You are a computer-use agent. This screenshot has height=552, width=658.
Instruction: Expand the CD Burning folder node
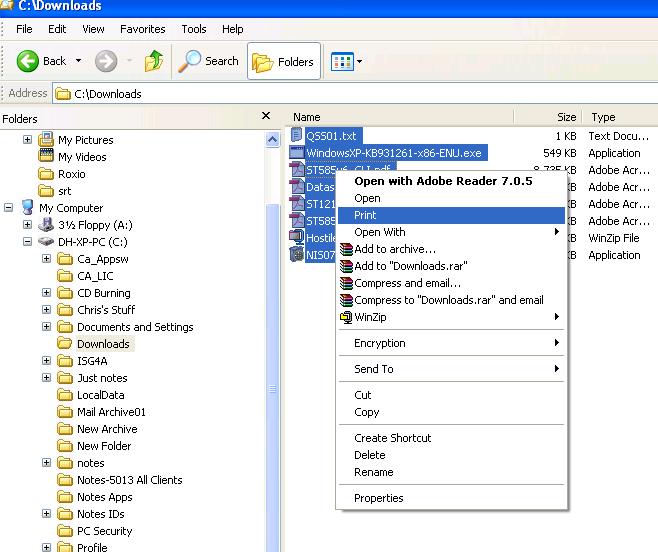point(46,293)
